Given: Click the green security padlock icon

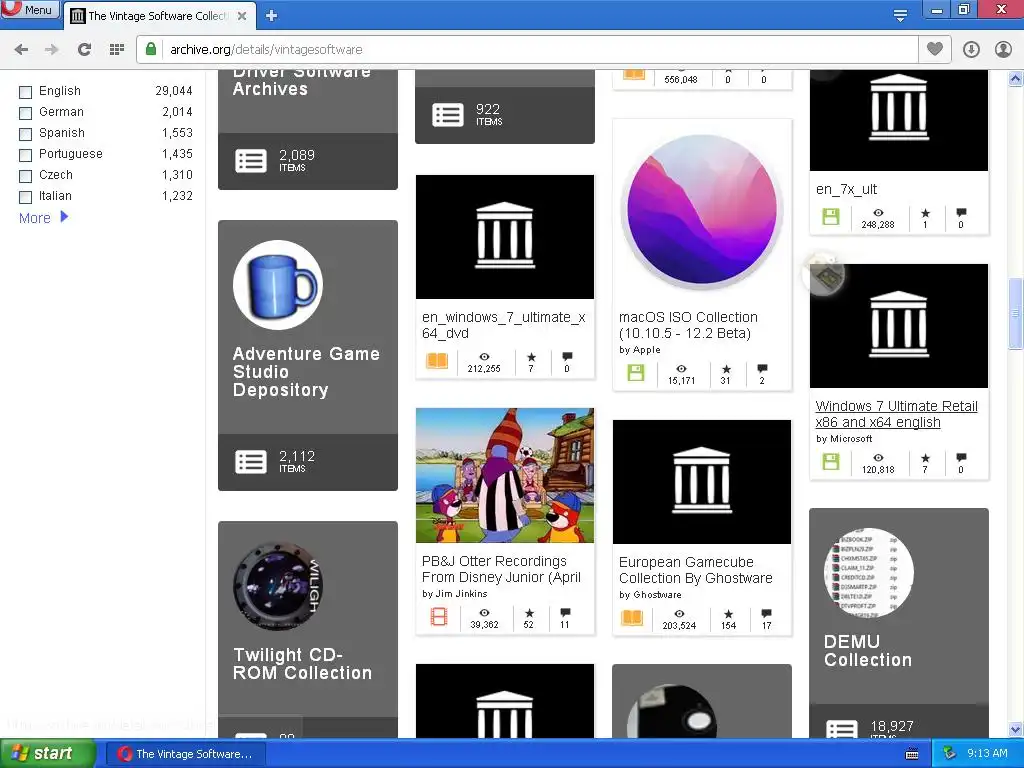Looking at the screenshot, I should pos(151,49).
